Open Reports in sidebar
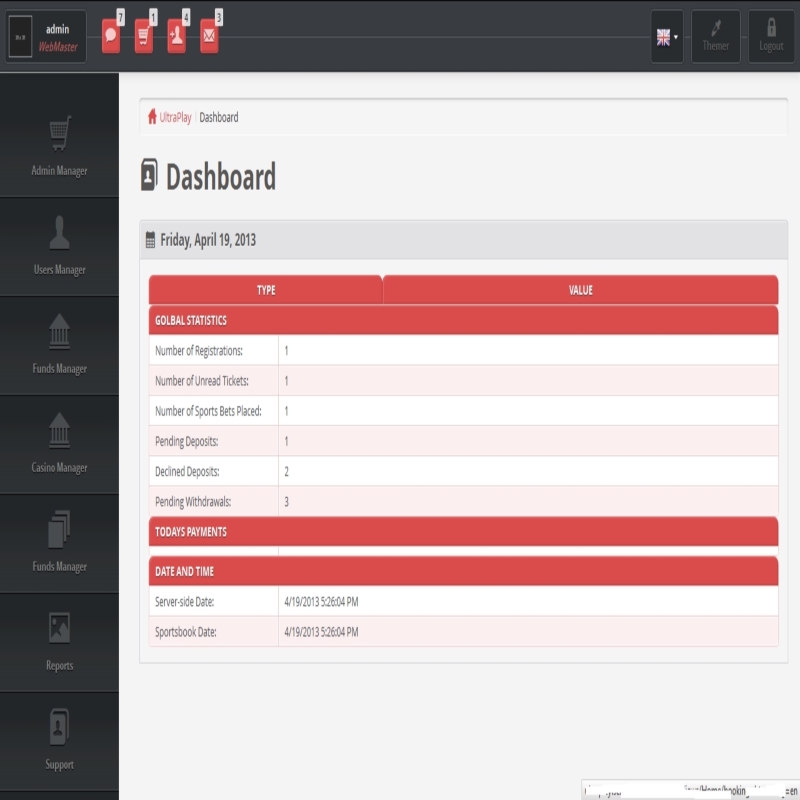 (59, 642)
